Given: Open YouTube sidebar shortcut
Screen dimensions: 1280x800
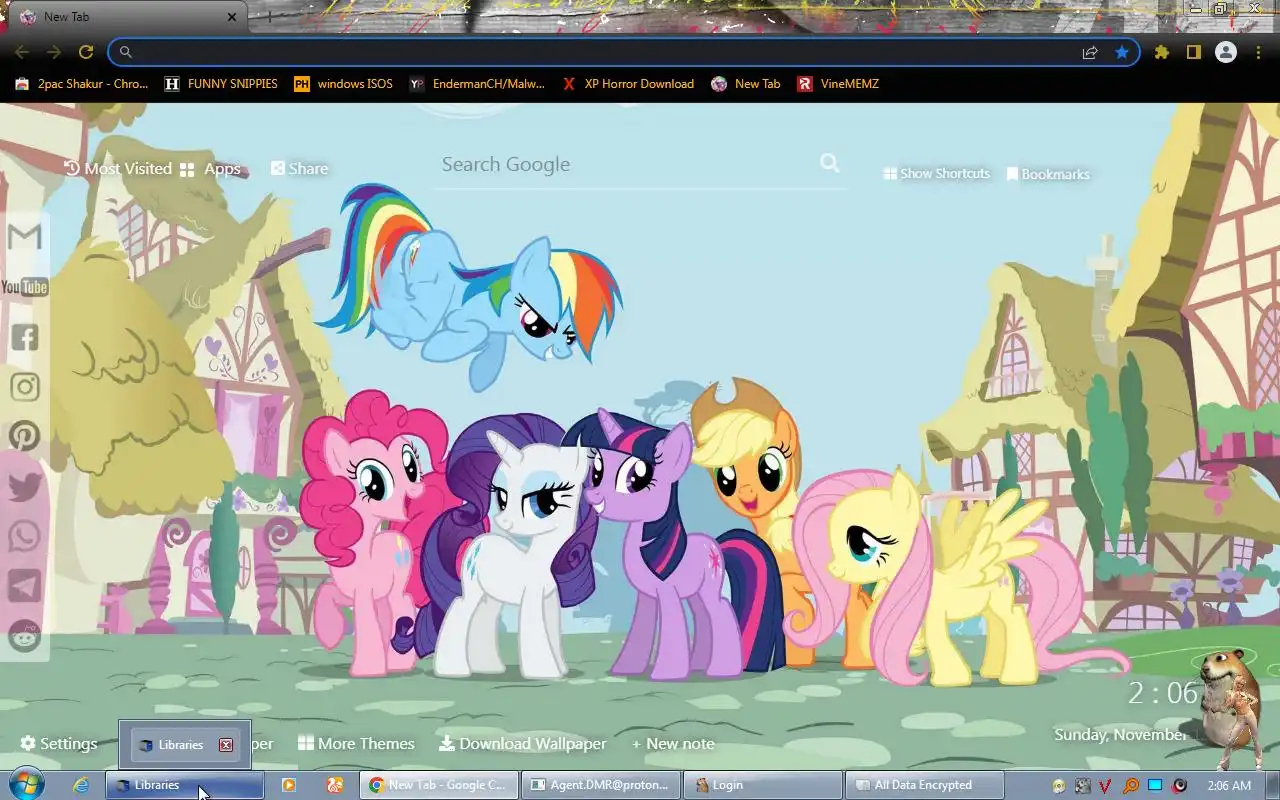Looking at the screenshot, I should (24, 288).
